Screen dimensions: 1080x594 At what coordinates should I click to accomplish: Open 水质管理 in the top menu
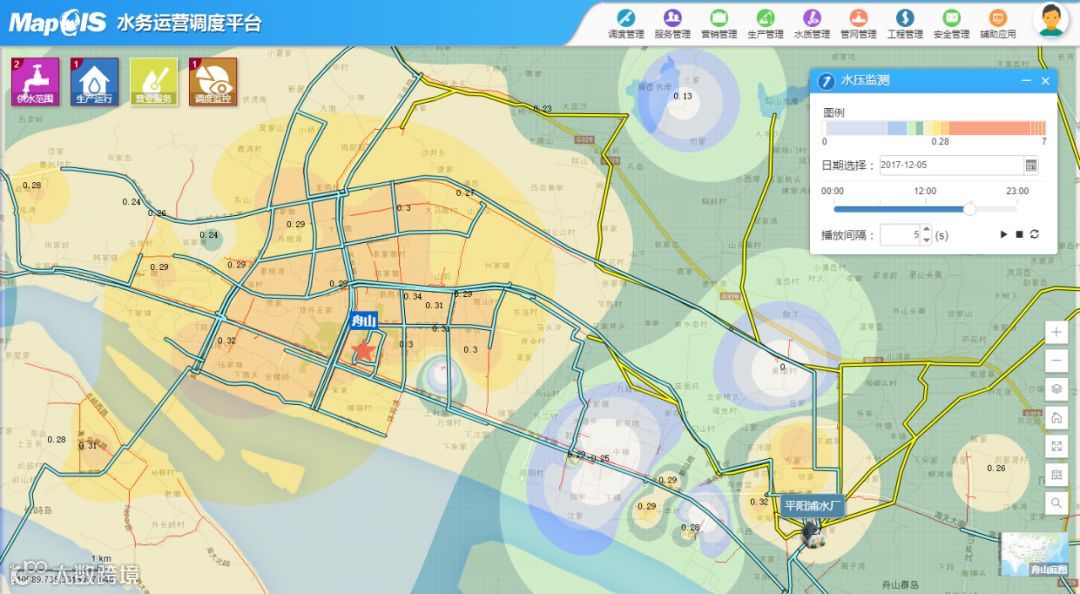812,23
